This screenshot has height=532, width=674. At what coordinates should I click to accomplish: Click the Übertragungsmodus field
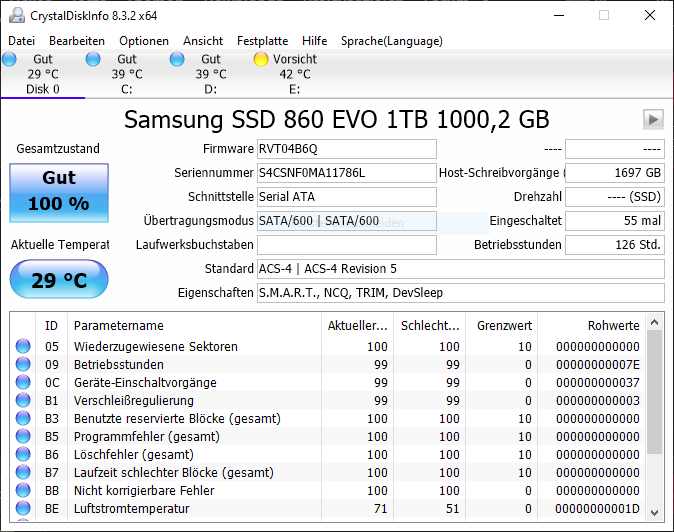point(347,221)
